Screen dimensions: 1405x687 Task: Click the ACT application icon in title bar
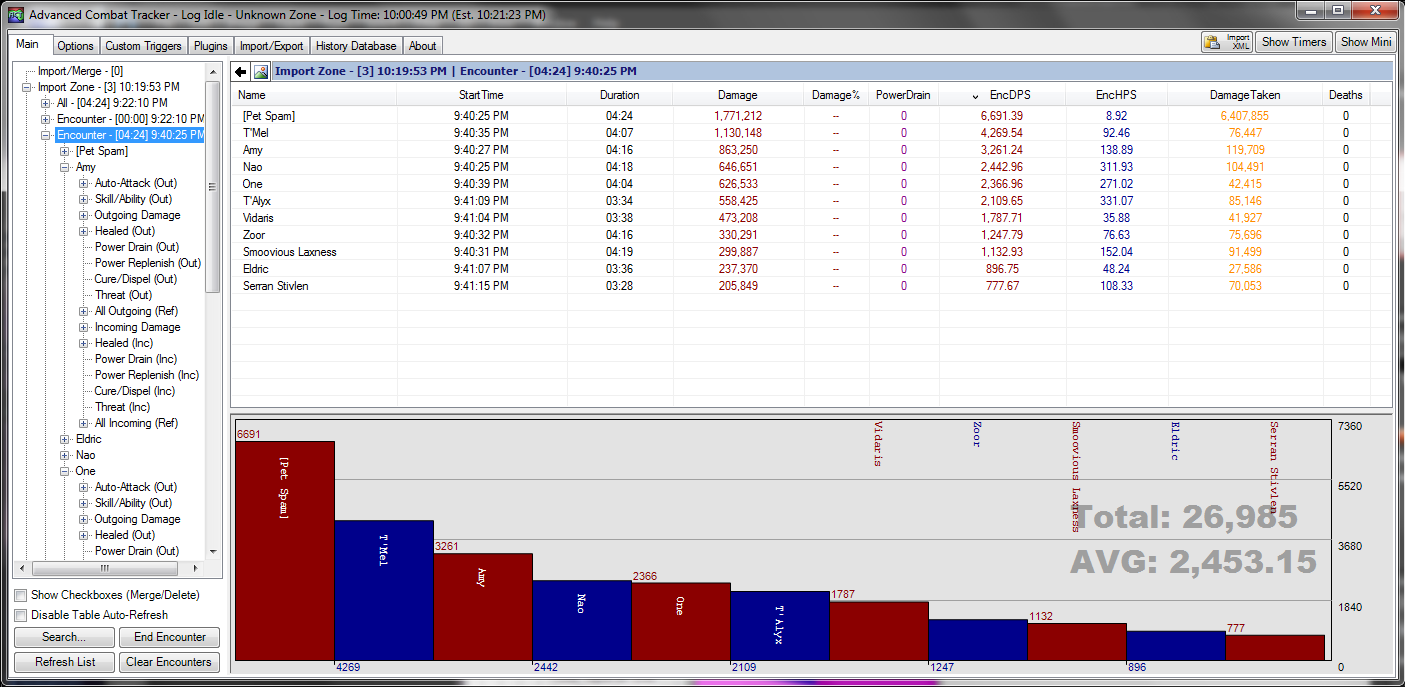tap(15, 14)
